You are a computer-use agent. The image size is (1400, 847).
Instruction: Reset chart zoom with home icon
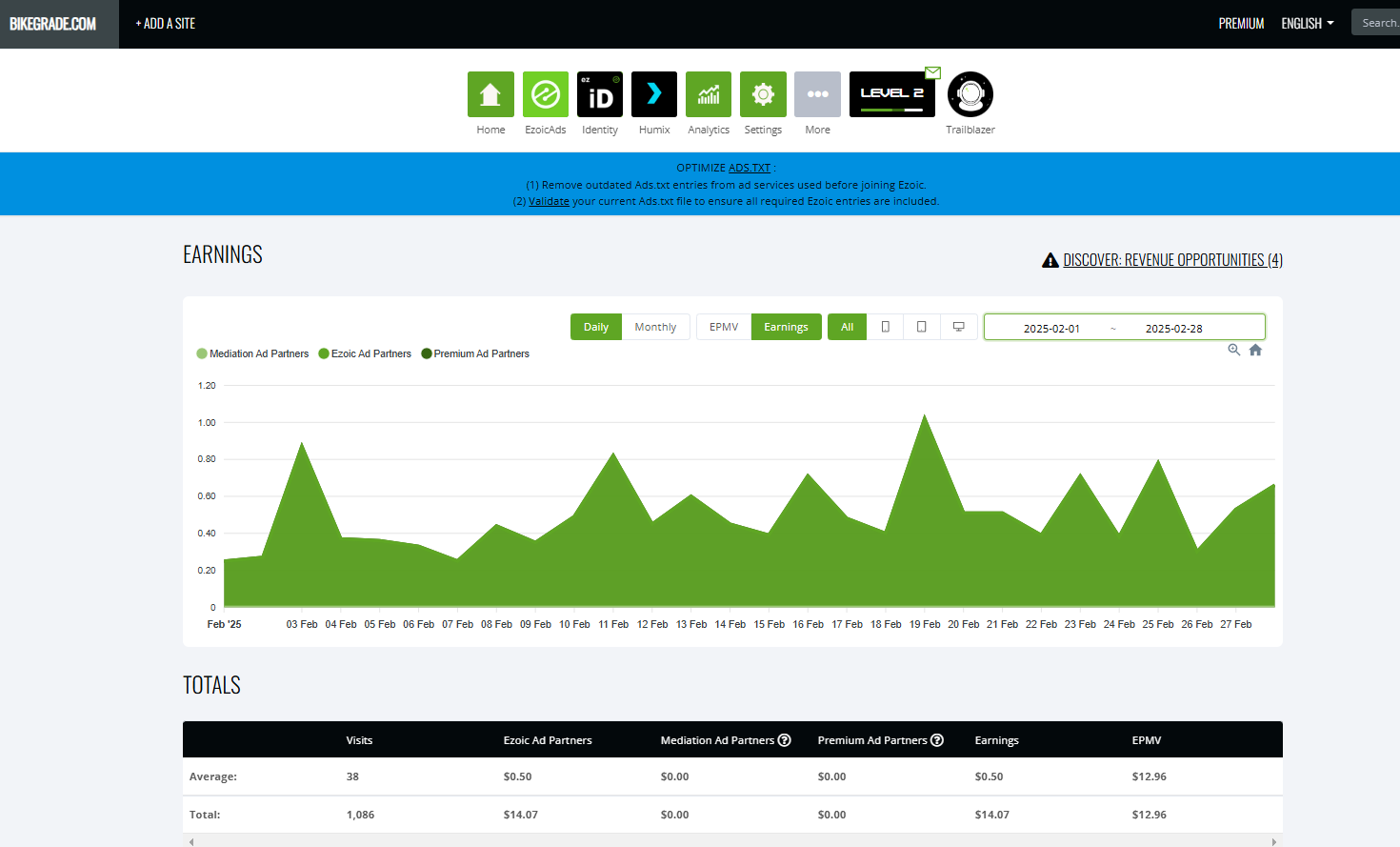1255,350
